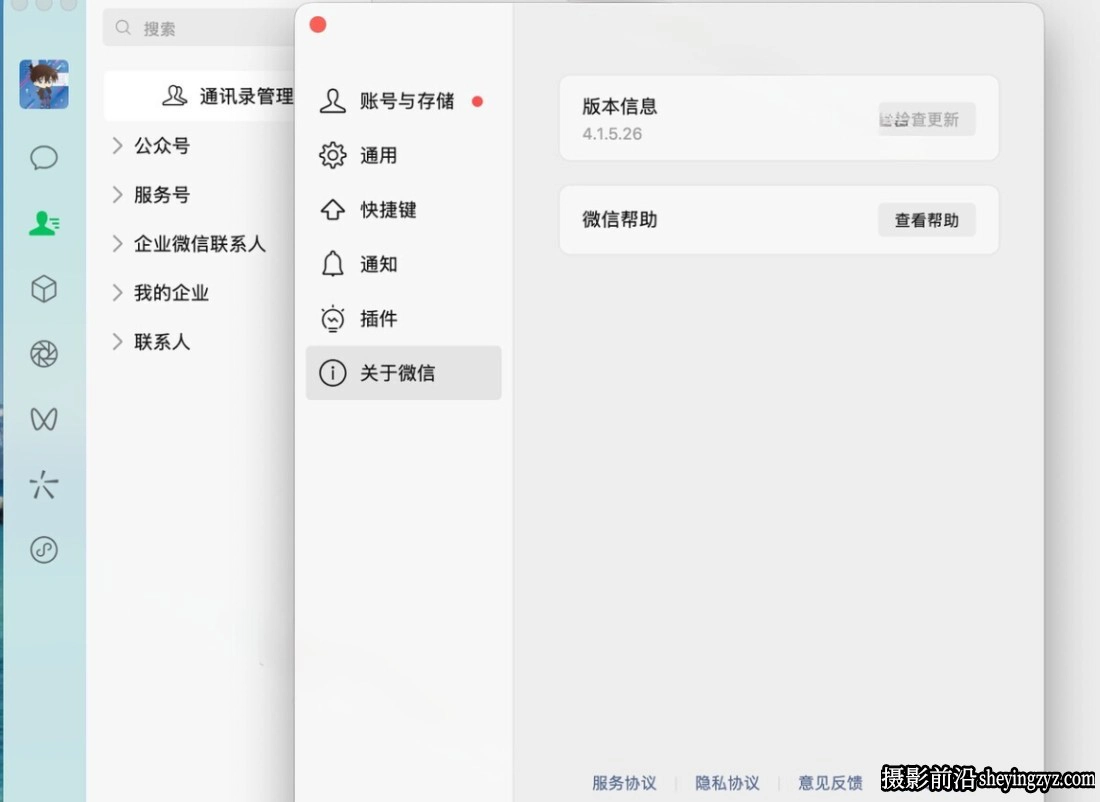Click the gear icon beside 通用

click(x=333, y=155)
